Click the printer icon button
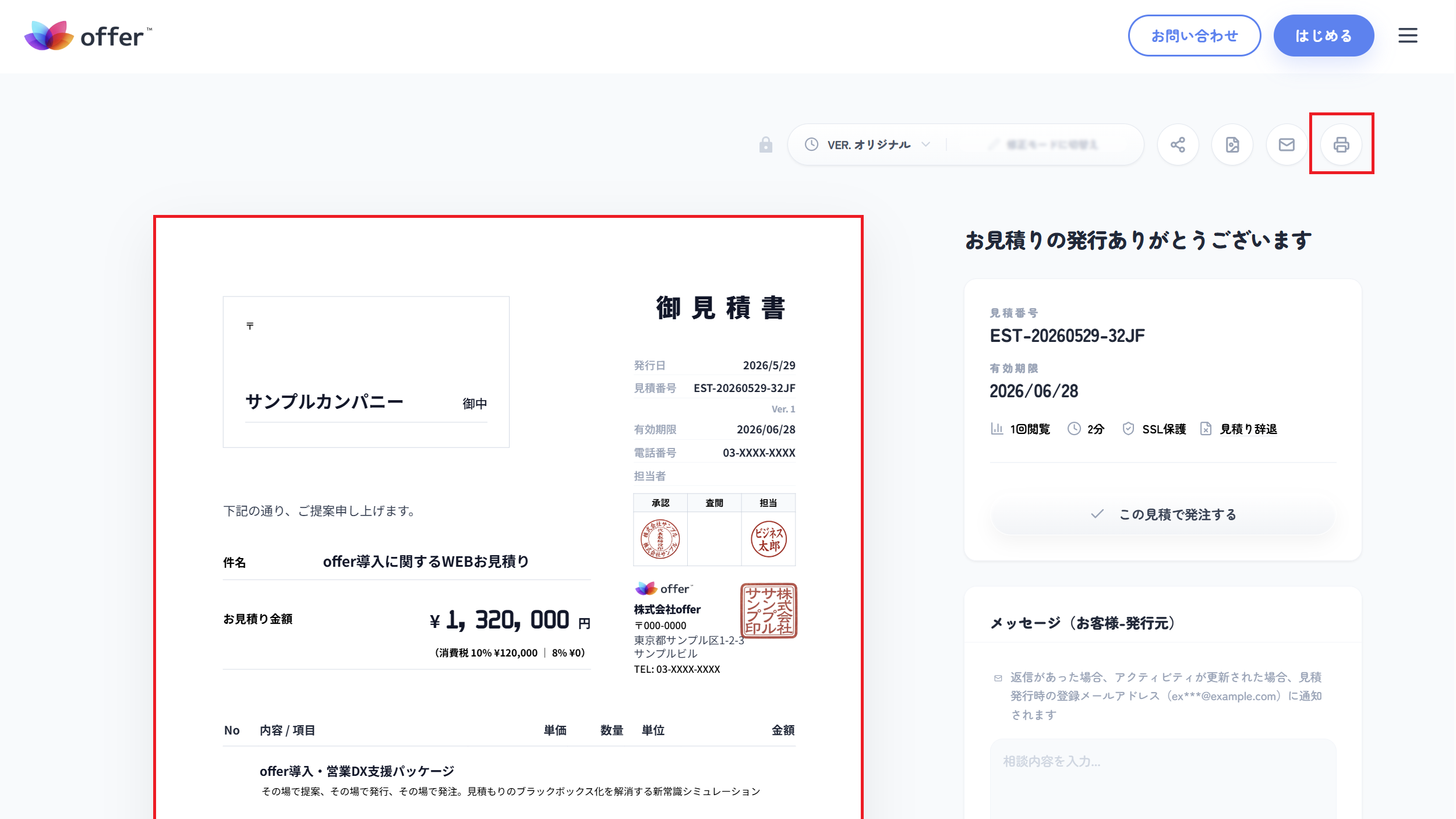Image resolution: width=1456 pixels, height=819 pixels. [x=1341, y=144]
